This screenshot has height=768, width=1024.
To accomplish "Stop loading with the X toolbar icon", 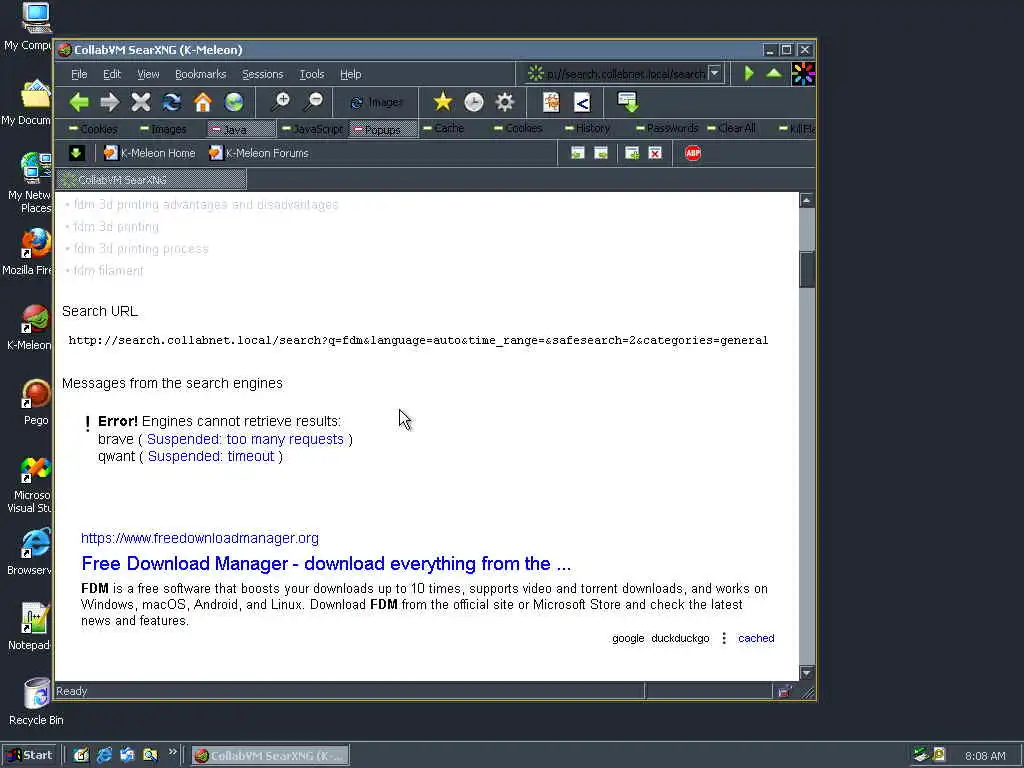I will tap(140, 102).
